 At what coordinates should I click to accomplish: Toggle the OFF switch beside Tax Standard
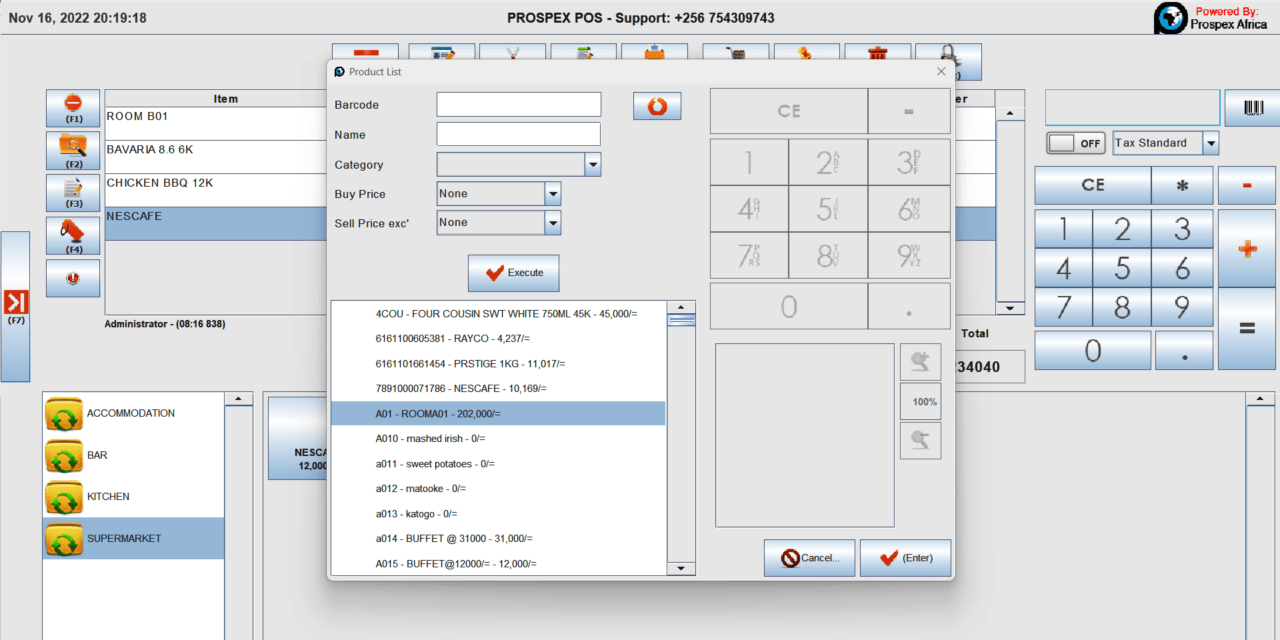coord(1076,143)
